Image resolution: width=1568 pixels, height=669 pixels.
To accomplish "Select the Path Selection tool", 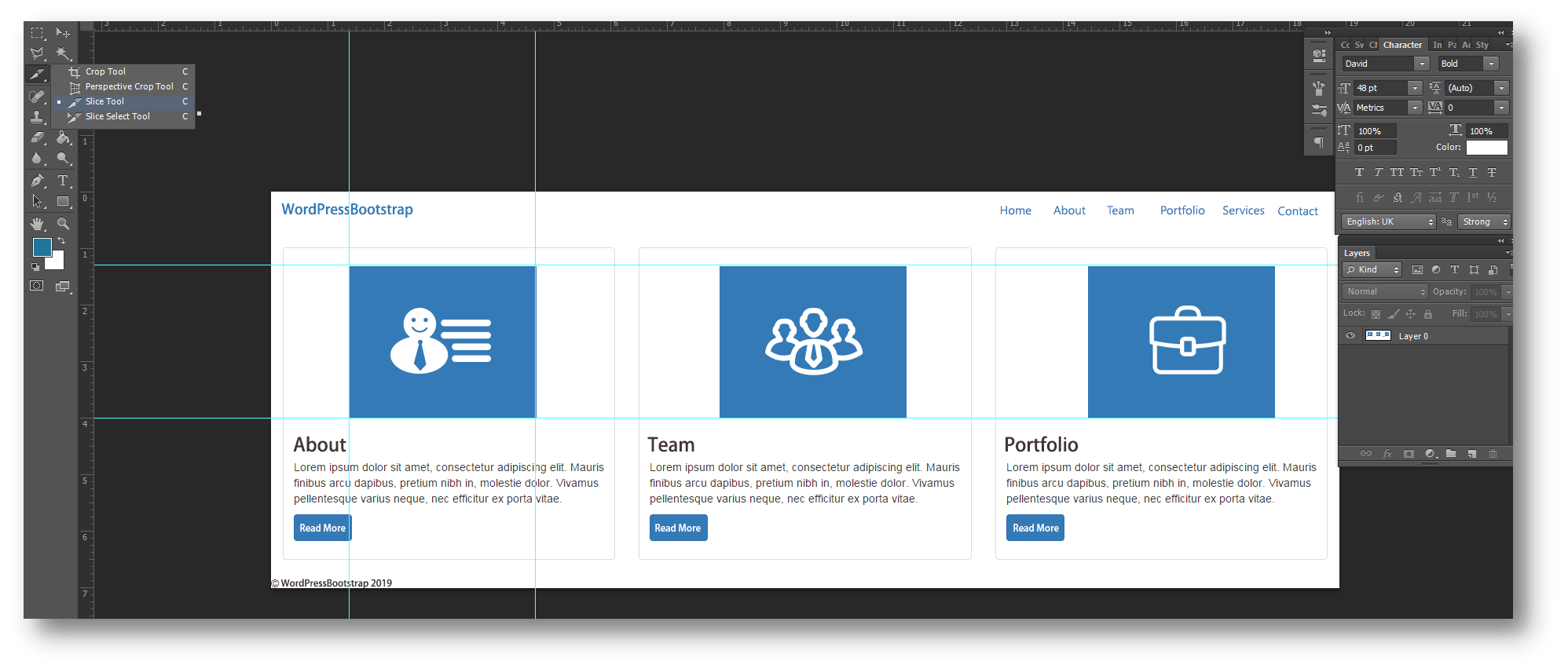I will click(37, 202).
